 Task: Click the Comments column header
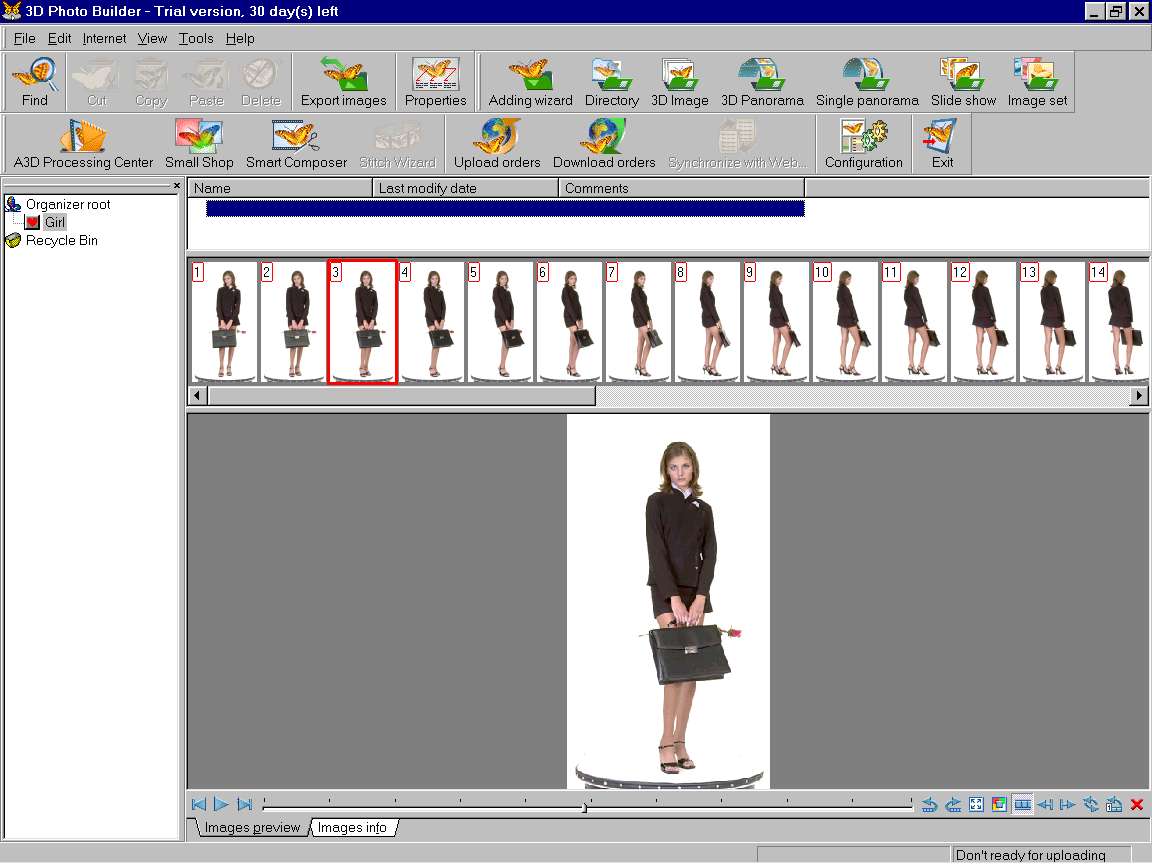tap(682, 188)
